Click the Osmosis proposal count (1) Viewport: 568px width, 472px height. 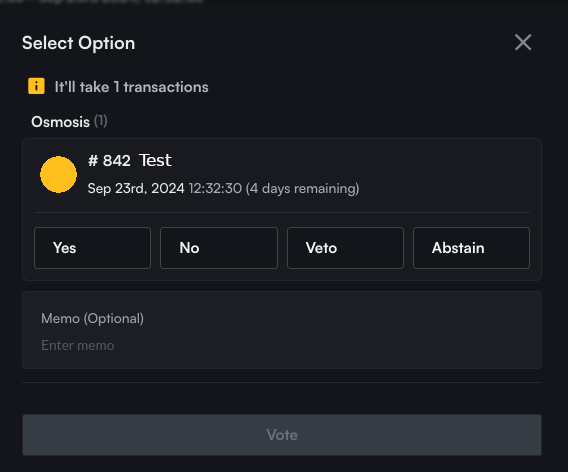101,121
